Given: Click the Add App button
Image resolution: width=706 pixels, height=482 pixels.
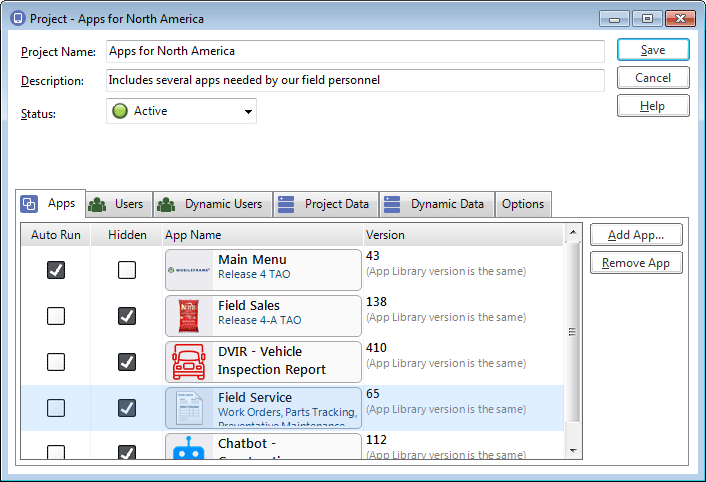Looking at the screenshot, I should coord(636,235).
